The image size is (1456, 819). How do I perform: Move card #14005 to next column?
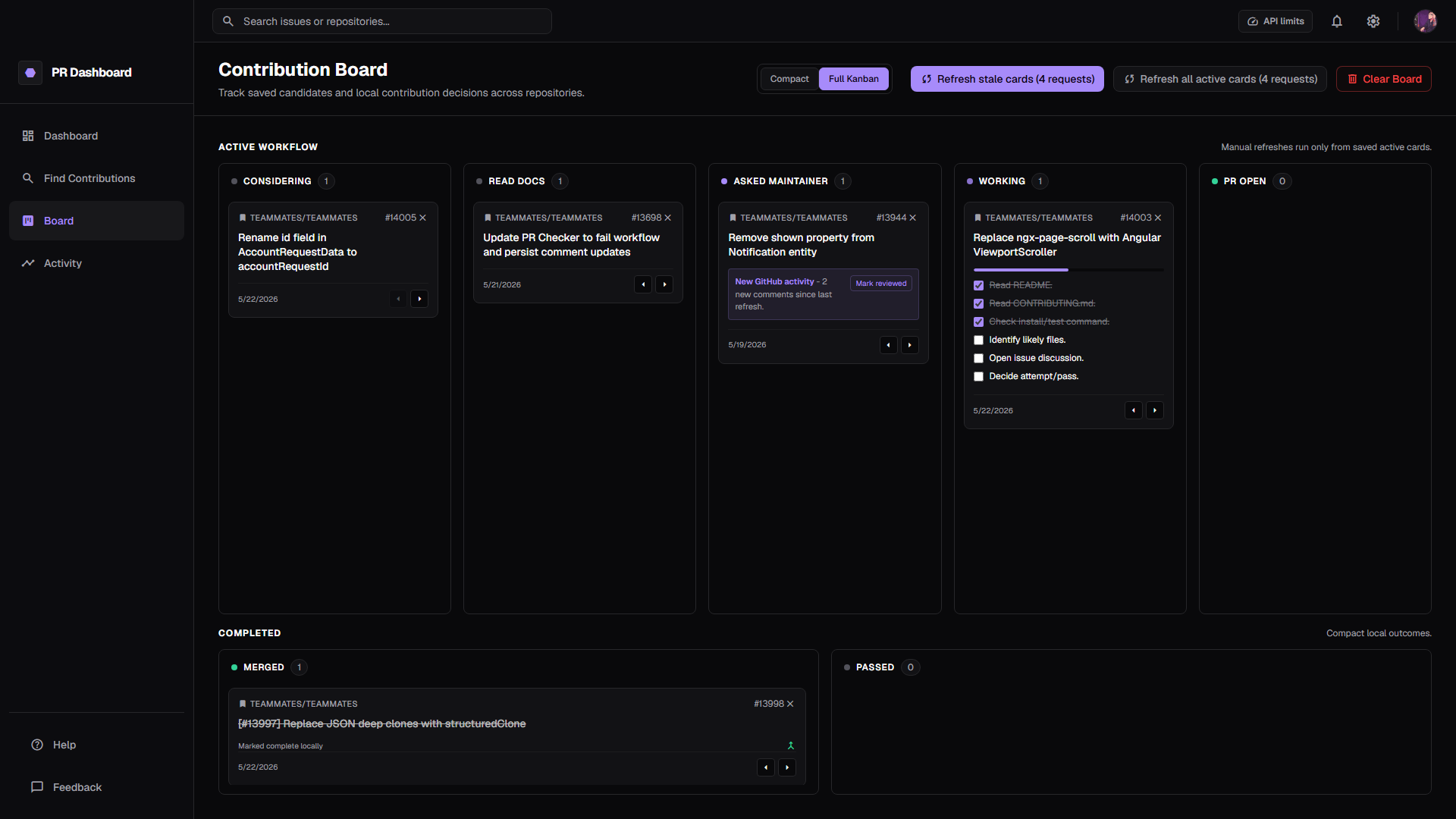tap(419, 299)
